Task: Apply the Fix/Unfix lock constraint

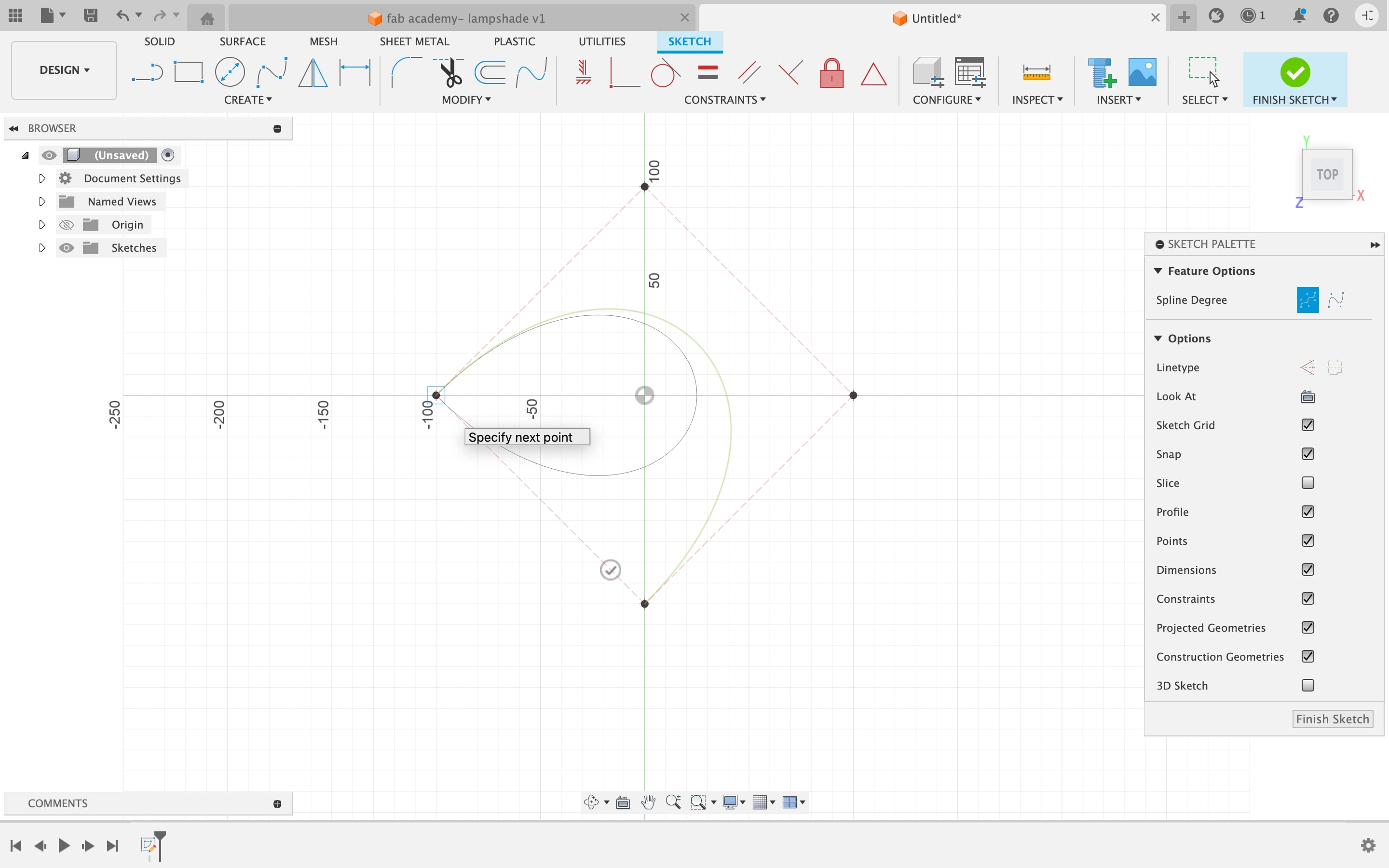Action: pyautogui.click(x=831, y=73)
